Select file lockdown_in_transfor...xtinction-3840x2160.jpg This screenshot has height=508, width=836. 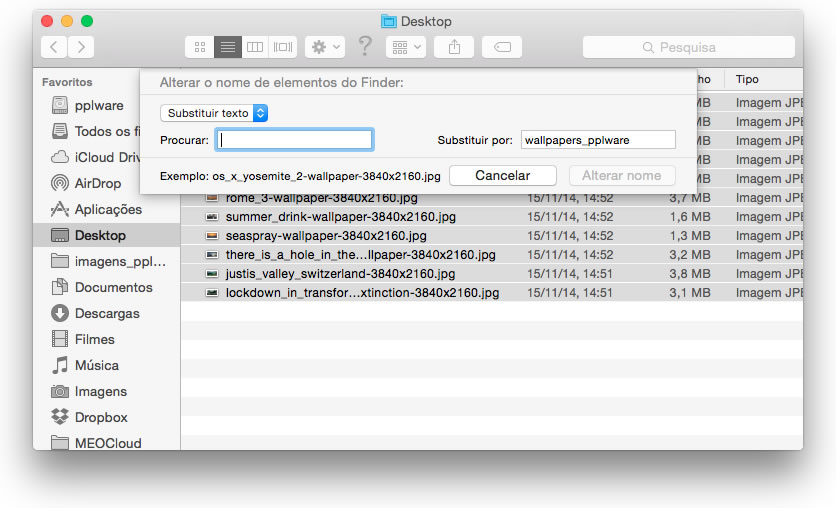[x=362, y=293]
